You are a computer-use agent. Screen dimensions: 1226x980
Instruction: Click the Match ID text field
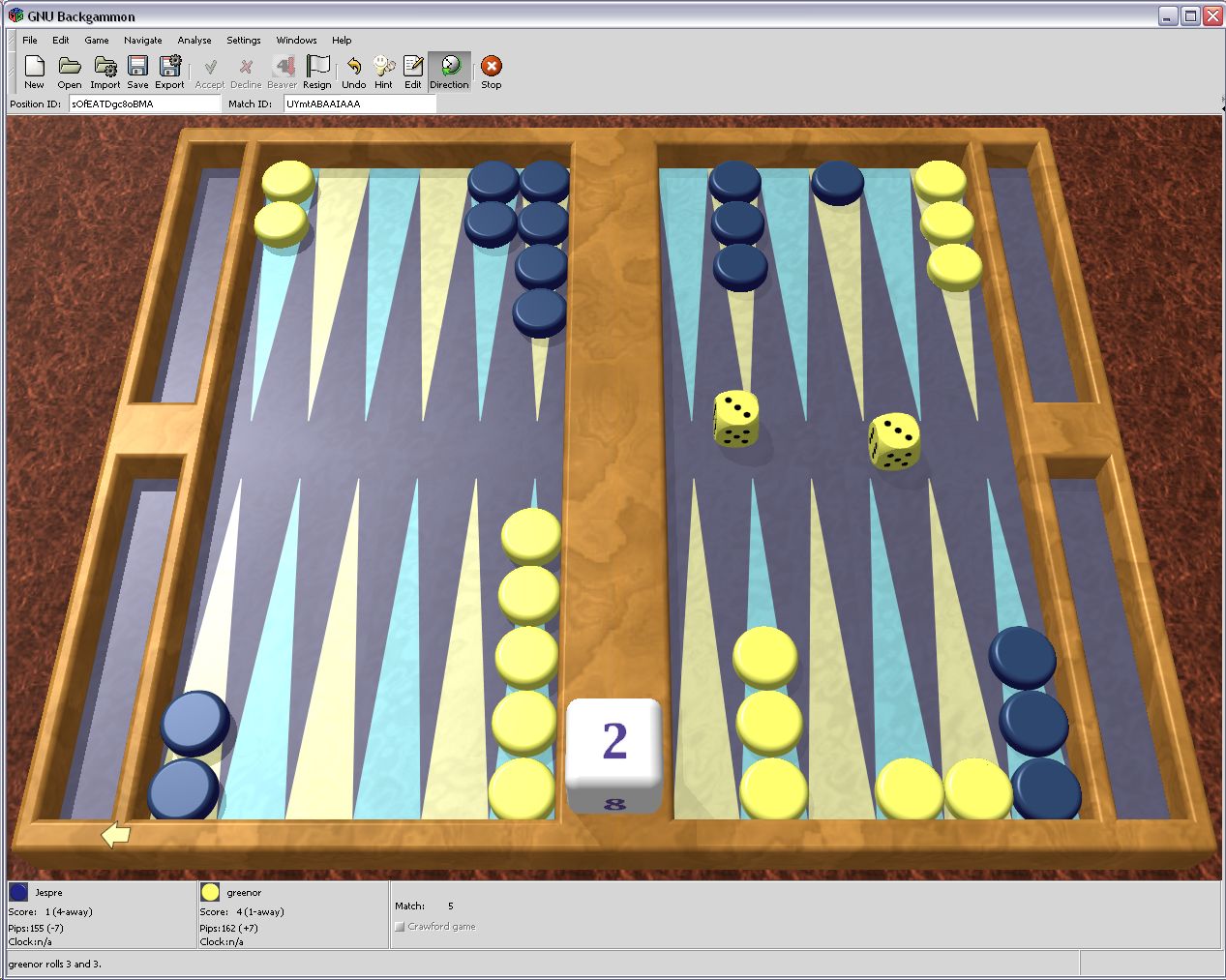tap(359, 104)
